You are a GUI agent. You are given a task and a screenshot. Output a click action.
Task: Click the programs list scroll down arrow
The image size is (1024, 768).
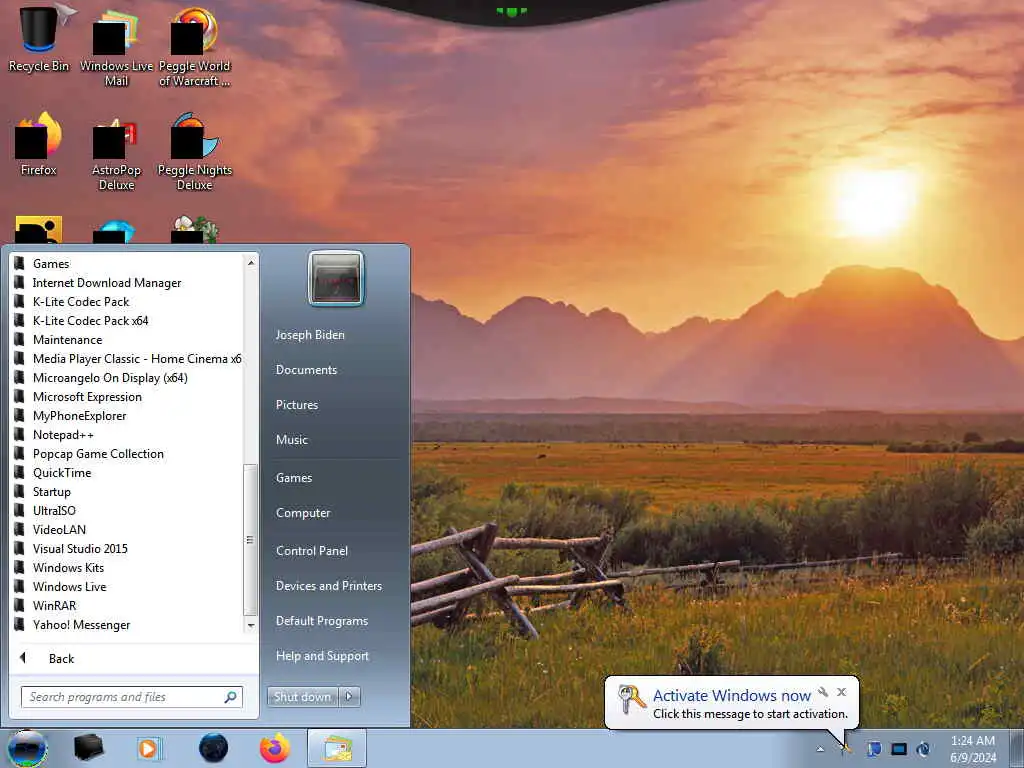251,625
